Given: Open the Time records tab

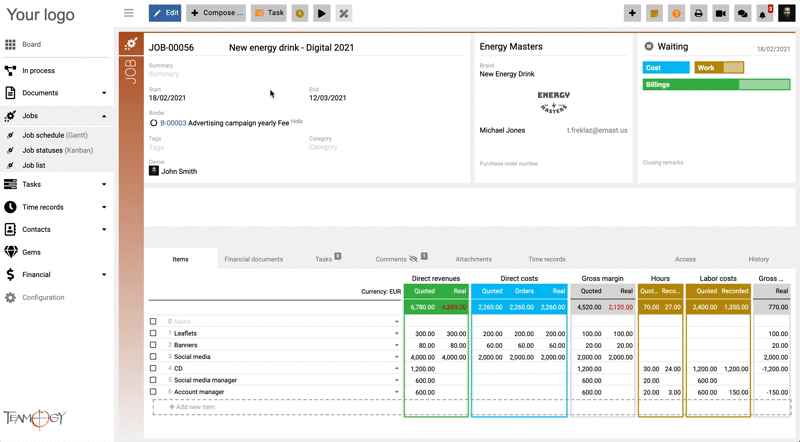Looking at the screenshot, I should pos(547,259).
